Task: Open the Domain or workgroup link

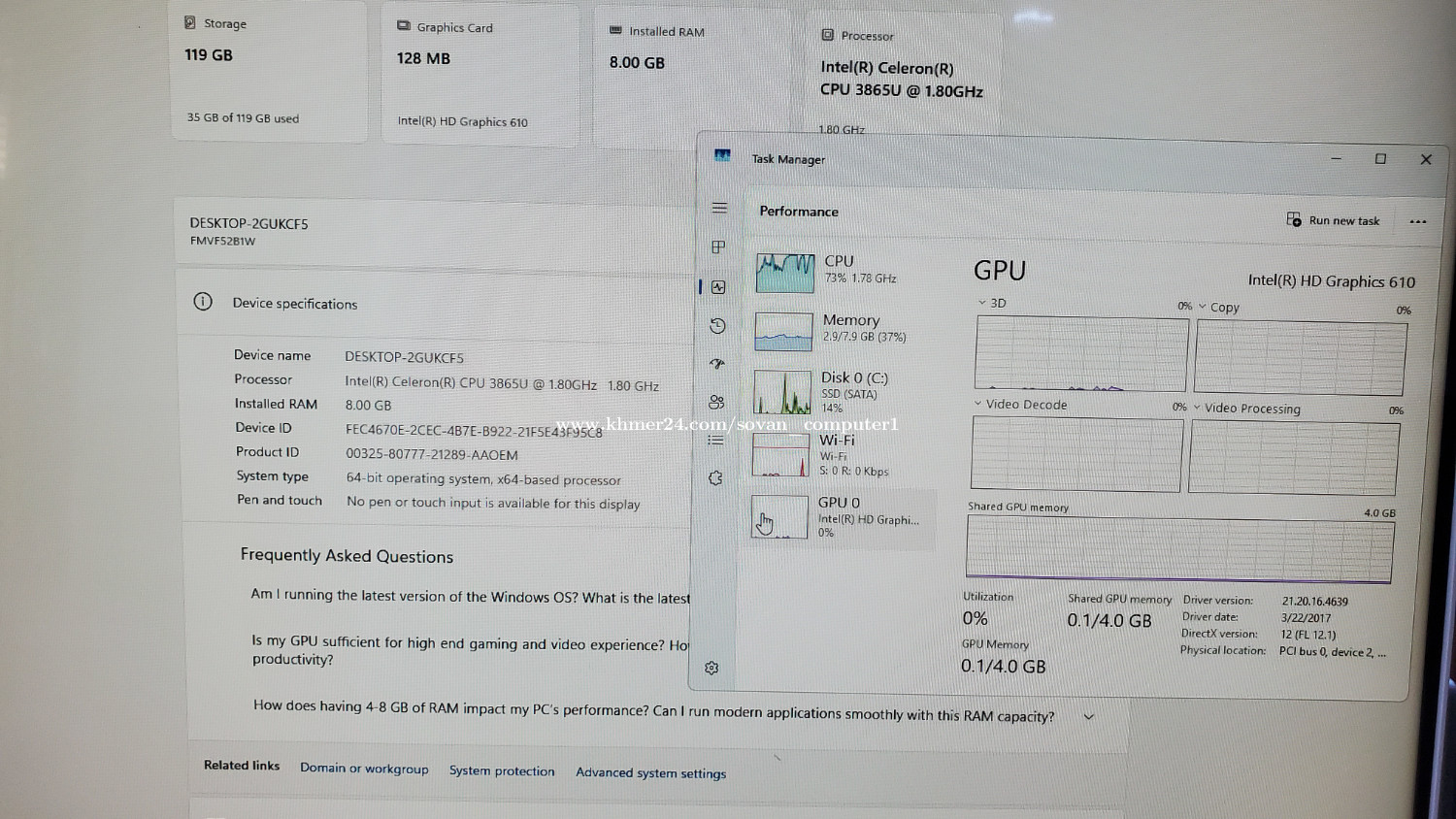Action: 364,768
